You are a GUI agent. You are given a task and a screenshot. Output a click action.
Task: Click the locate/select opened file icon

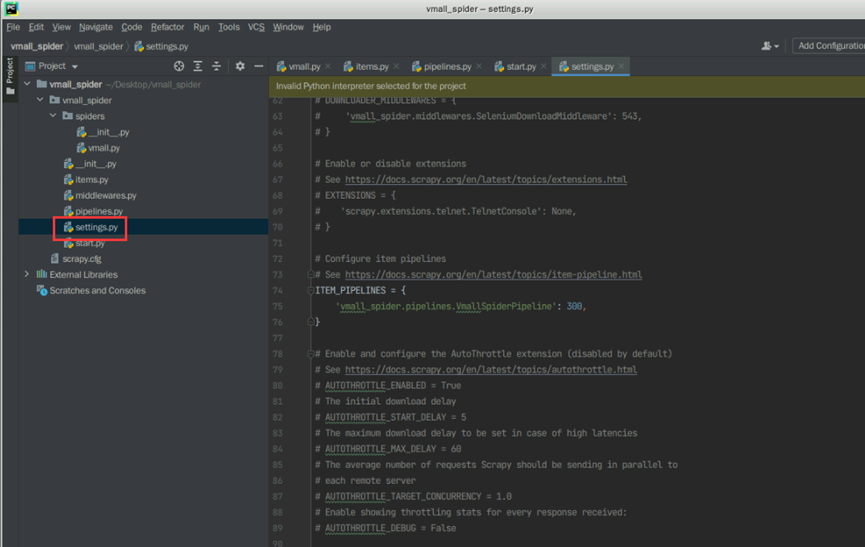(x=179, y=66)
